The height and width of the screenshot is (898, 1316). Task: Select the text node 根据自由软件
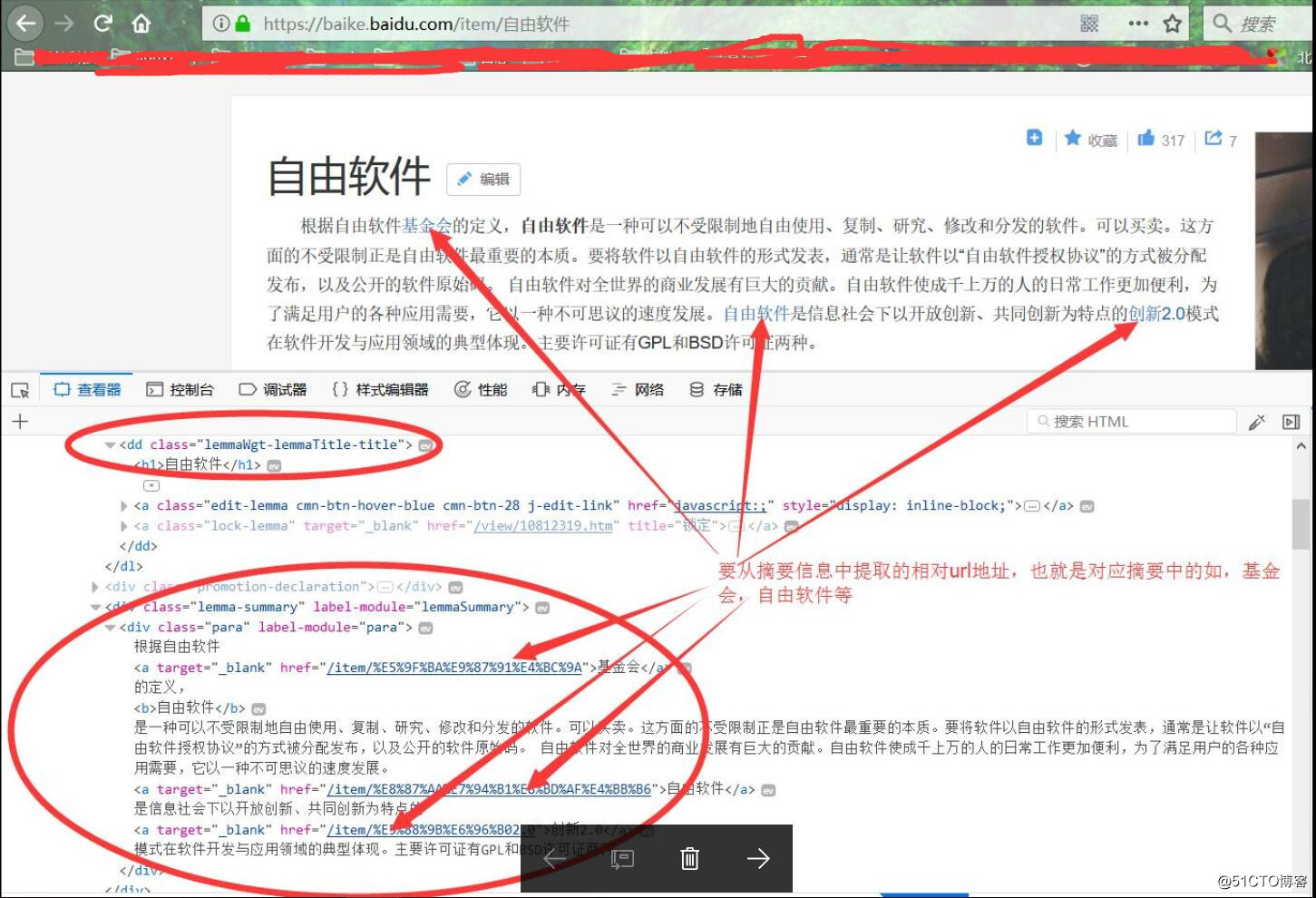[177, 647]
